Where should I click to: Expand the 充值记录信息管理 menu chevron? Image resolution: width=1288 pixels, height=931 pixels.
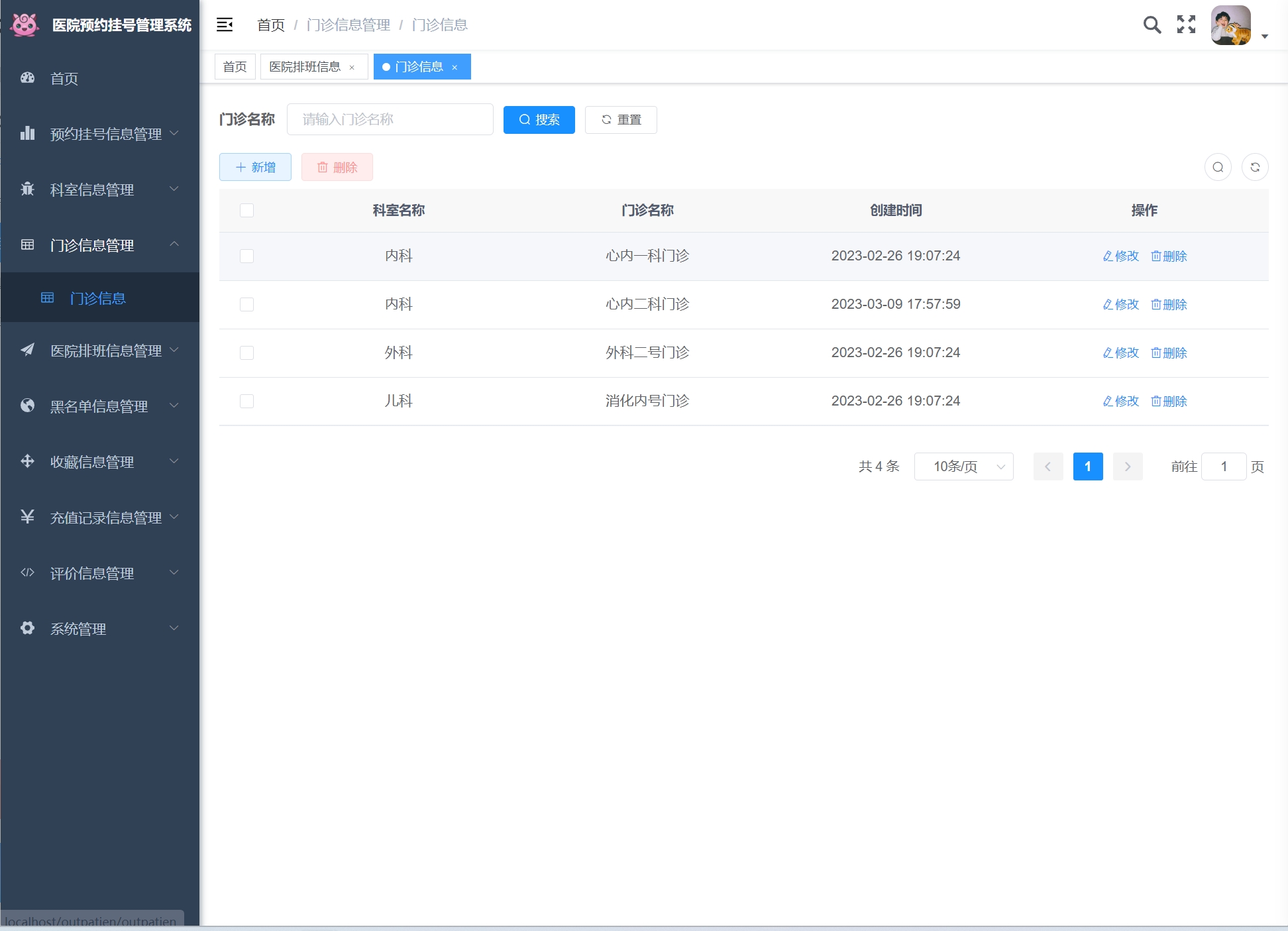[x=174, y=516]
